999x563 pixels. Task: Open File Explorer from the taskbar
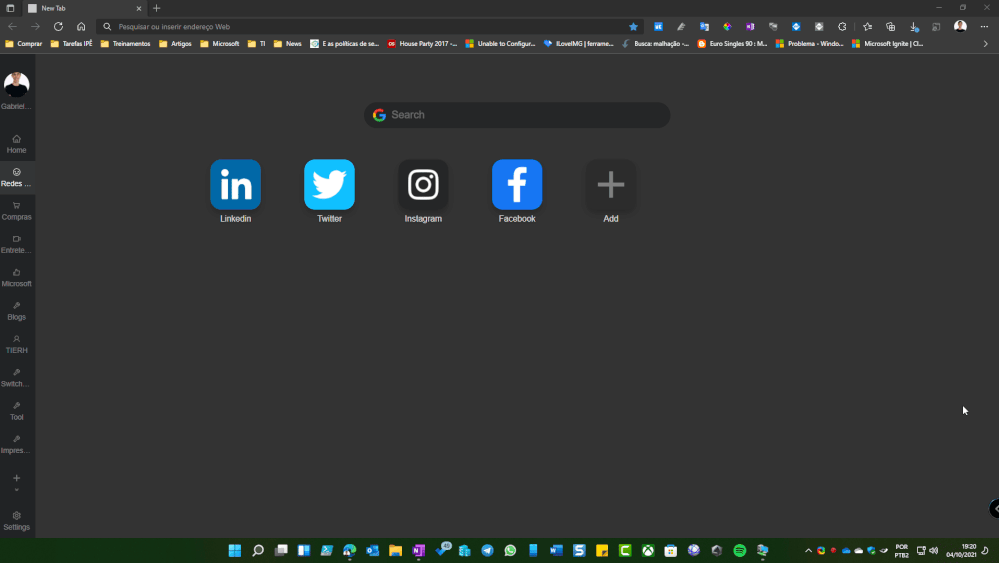pos(395,550)
